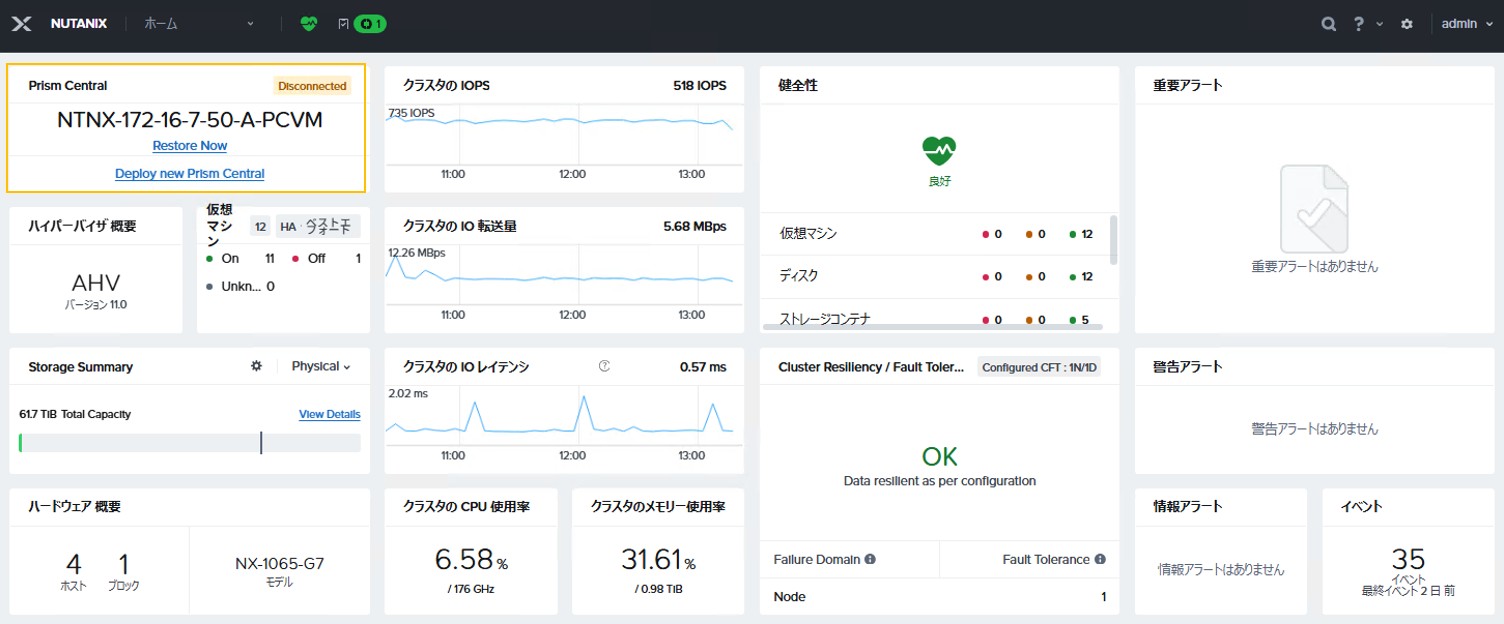Open the health heart icon in top bar
The image size is (1504, 624).
click(309, 23)
